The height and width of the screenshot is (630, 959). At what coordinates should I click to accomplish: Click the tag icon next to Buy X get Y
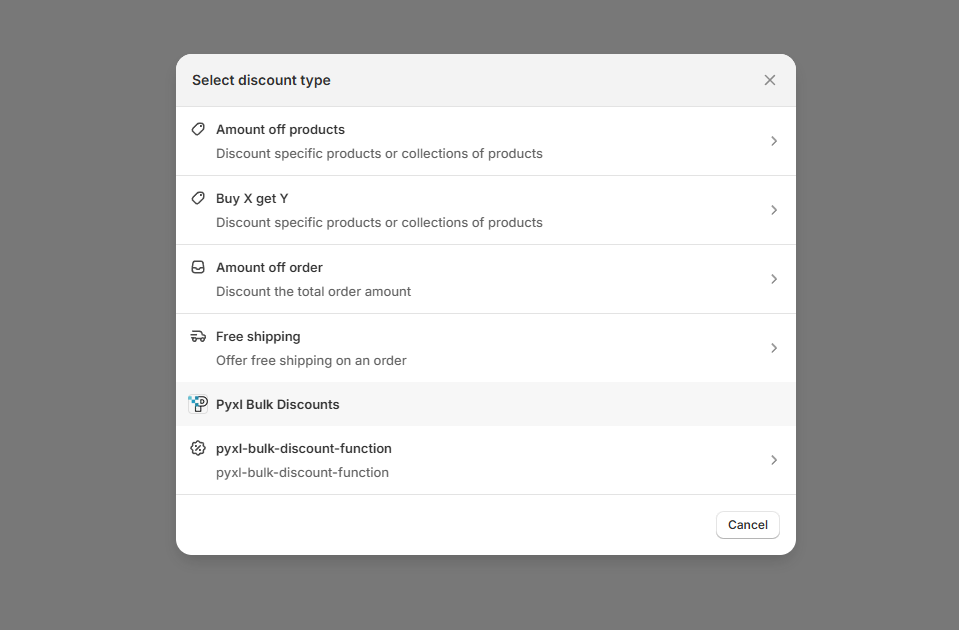coord(197,198)
